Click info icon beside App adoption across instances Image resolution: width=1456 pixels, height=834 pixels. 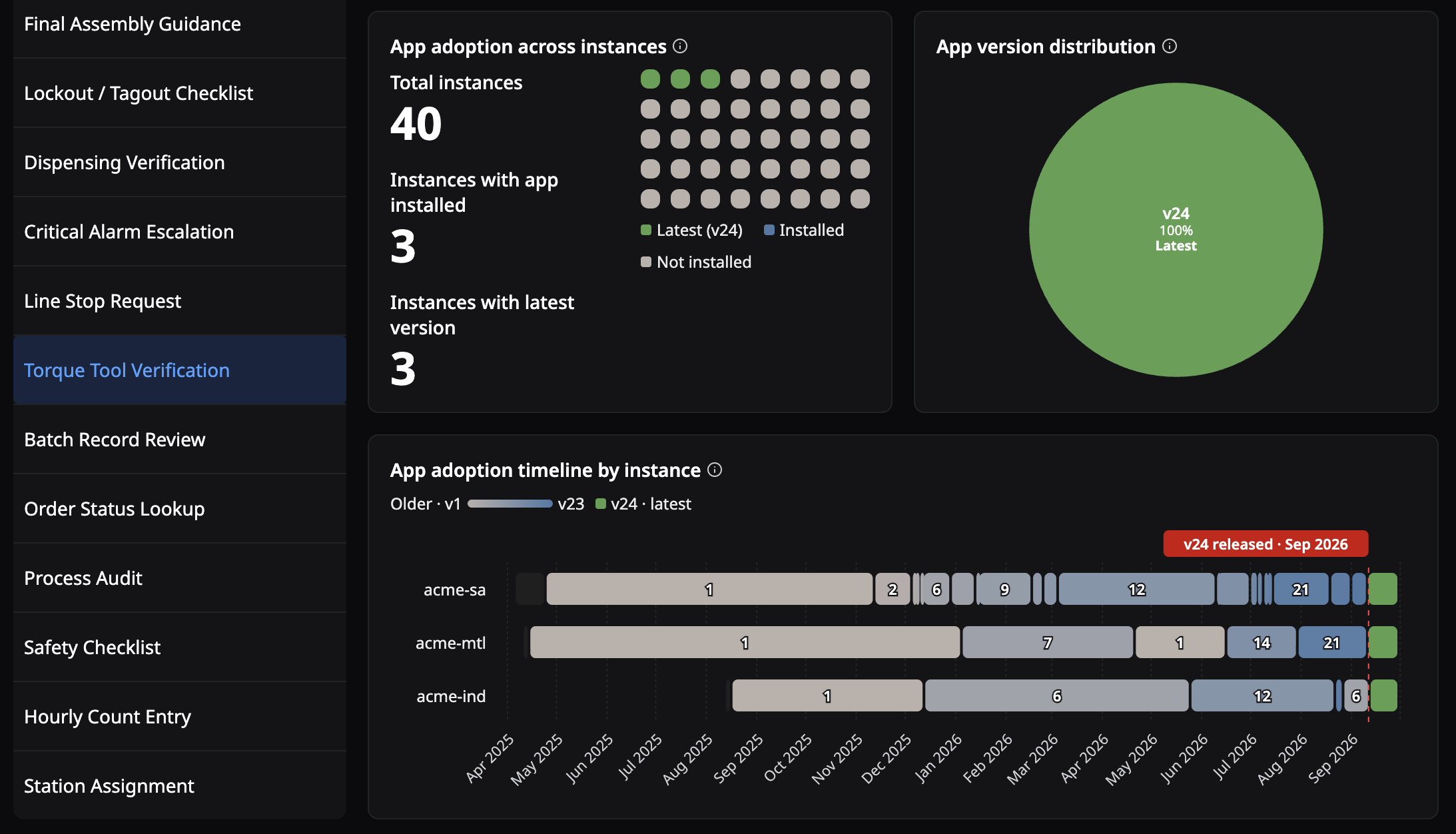[680, 46]
